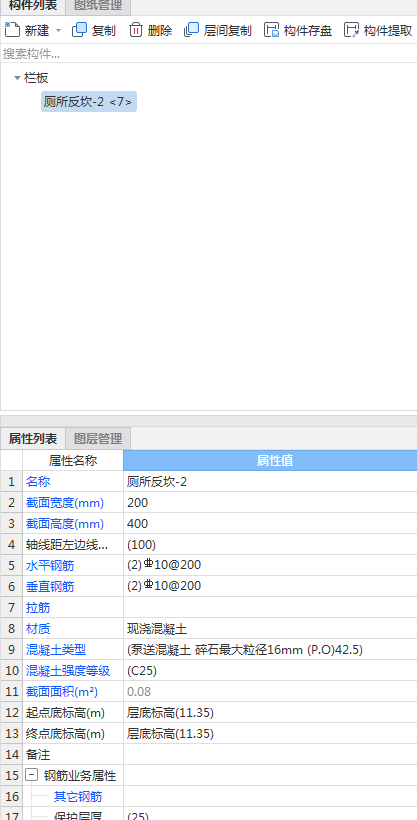Focus the 搜索构件 search field
The image size is (417, 820).
coord(209,53)
